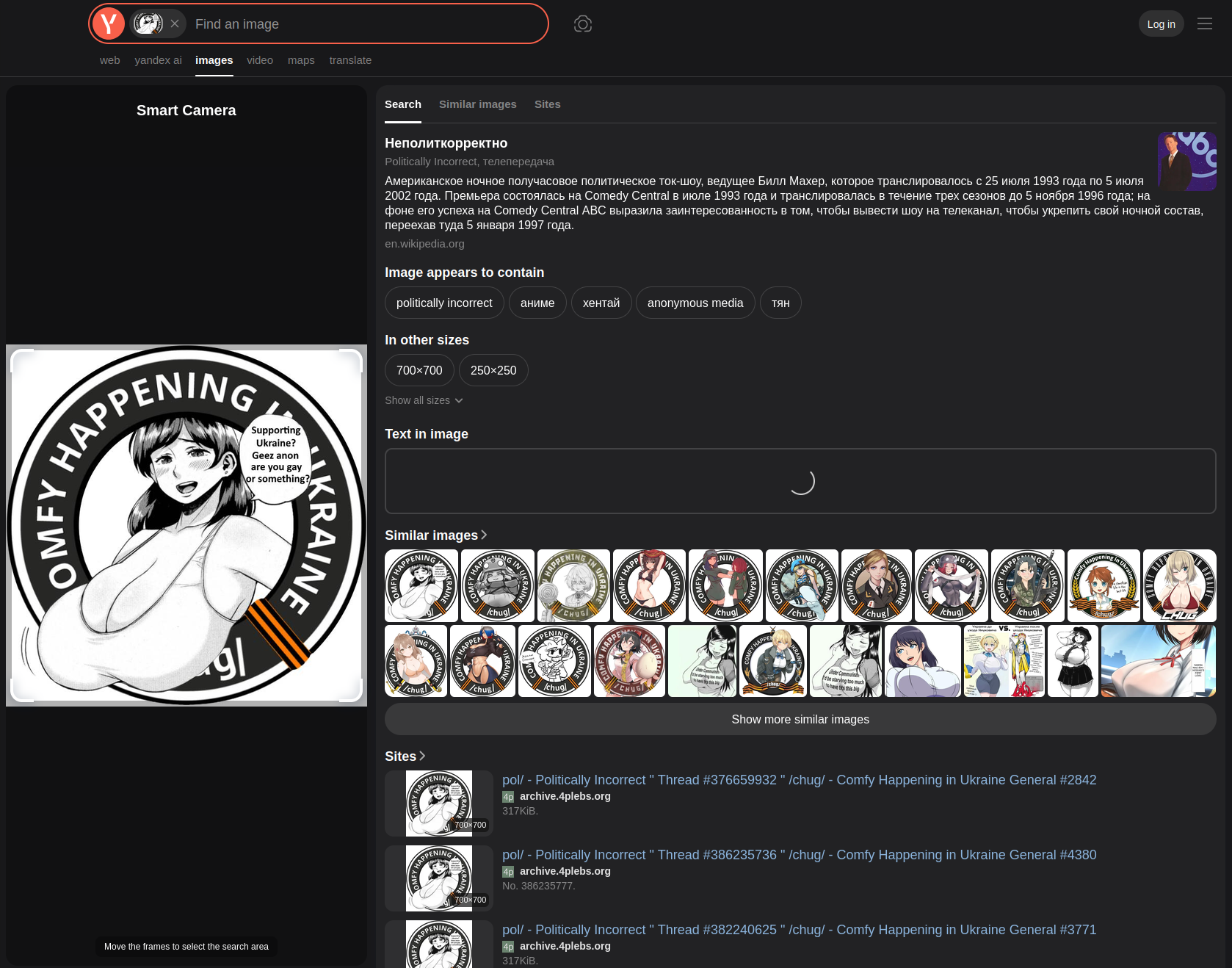Image resolution: width=1232 pixels, height=968 pixels.
Task: Remove the uploaded image chip from search
Action: tap(175, 24)
